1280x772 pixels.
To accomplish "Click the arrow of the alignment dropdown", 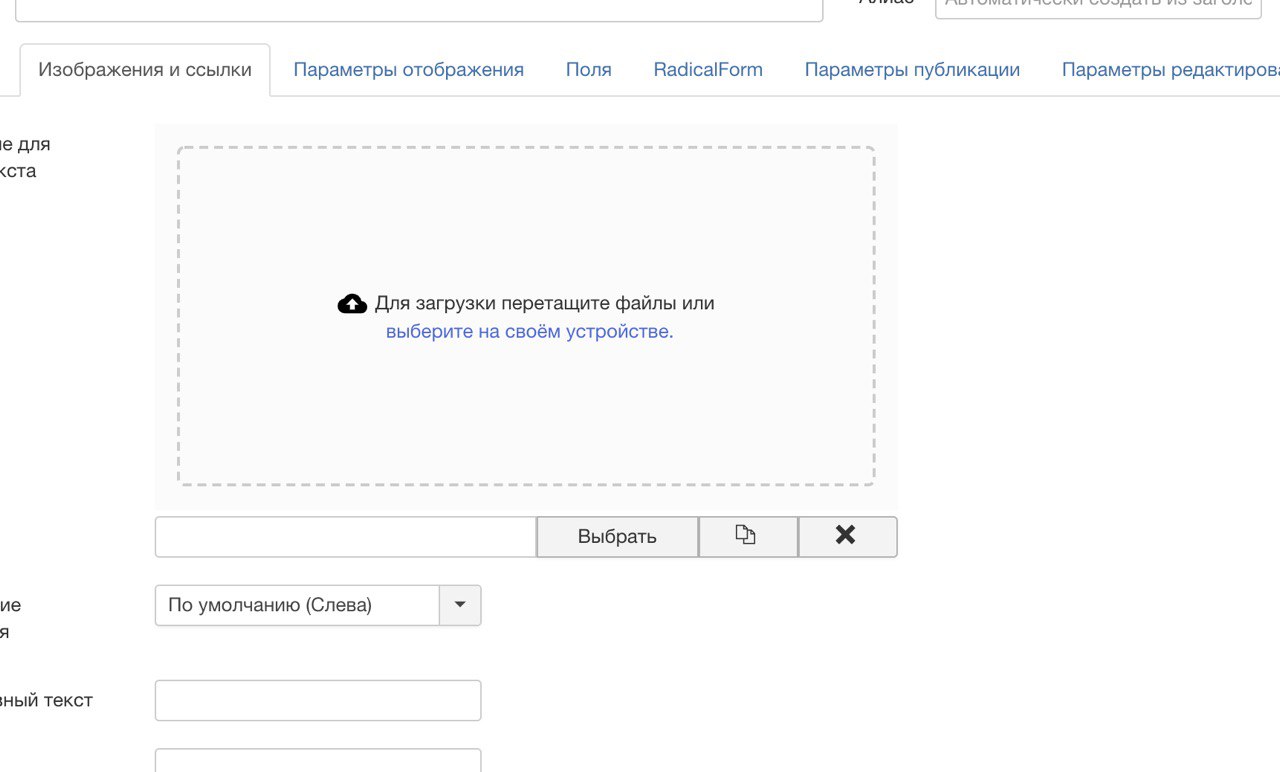I will click(x=460, y=605).
